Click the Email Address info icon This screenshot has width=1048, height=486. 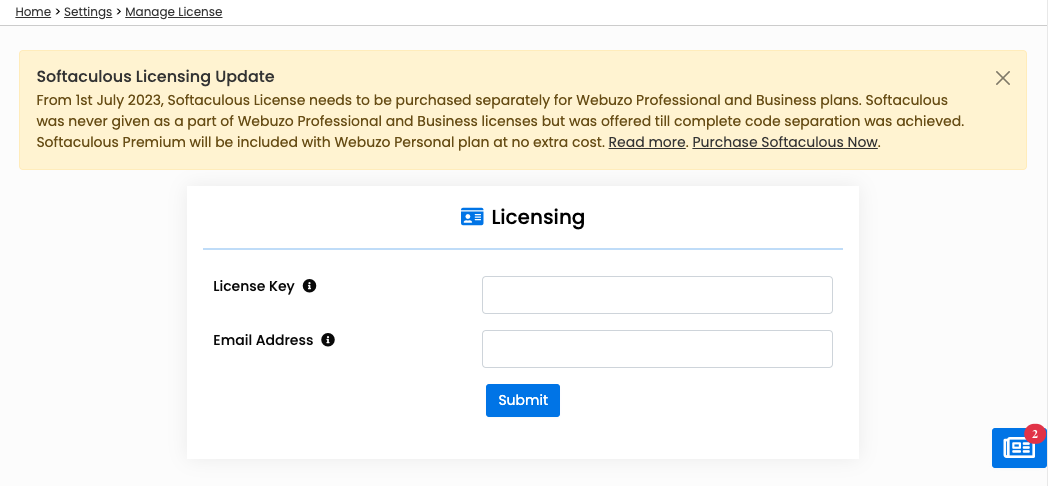(328, 340)
